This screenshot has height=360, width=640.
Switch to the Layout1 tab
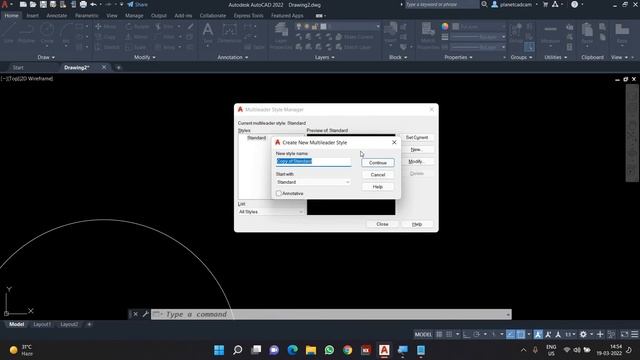click(42, 324)
